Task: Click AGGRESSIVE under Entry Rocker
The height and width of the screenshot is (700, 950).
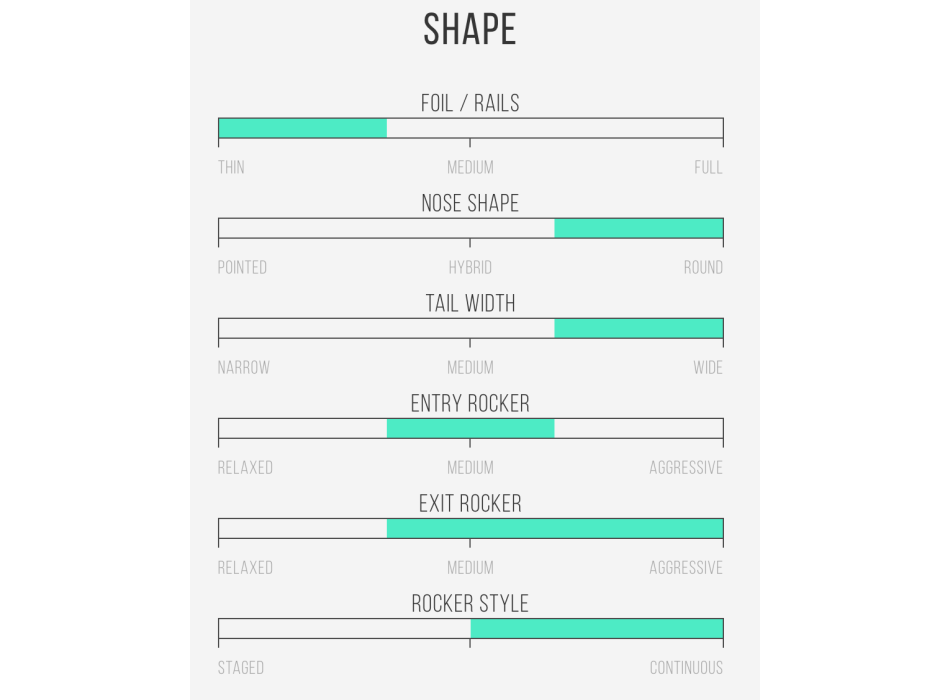Action: tap(686, 467)
